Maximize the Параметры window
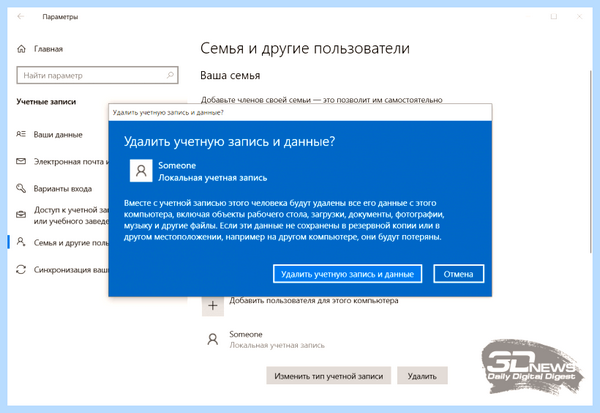 pos(553,16)
